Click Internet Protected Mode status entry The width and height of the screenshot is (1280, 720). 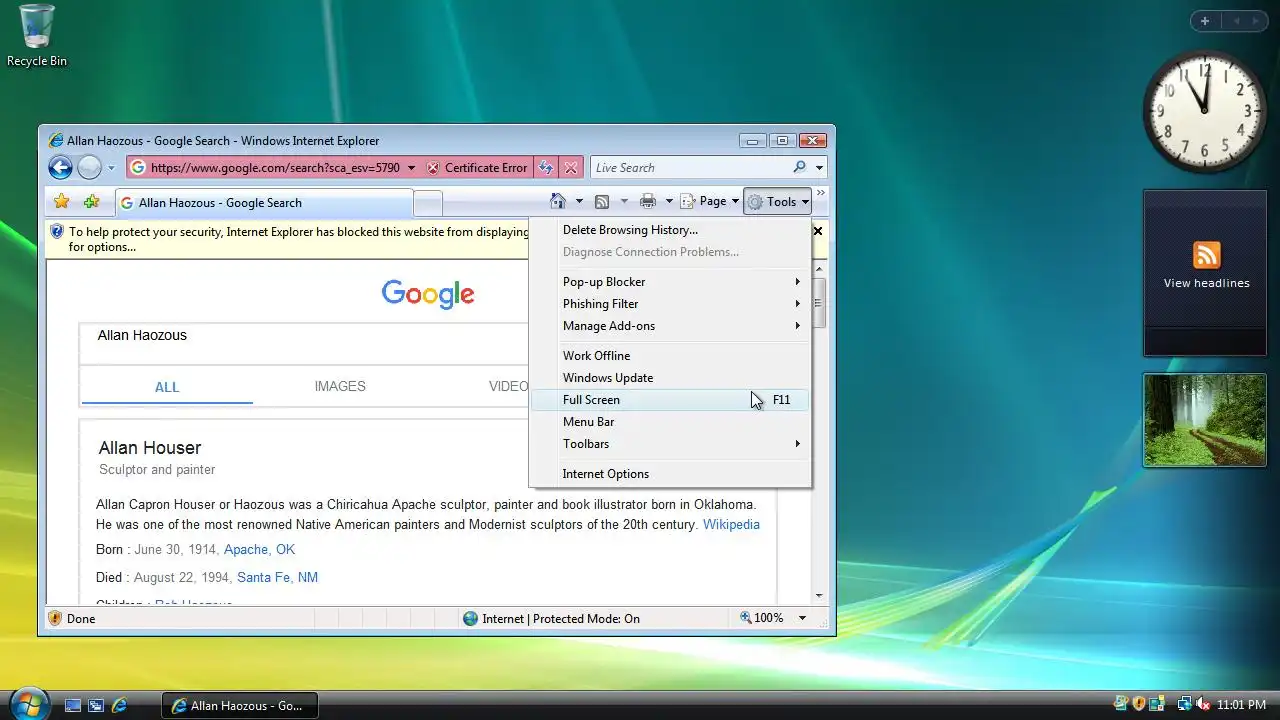pyautogui.click(x=551, y=618)
